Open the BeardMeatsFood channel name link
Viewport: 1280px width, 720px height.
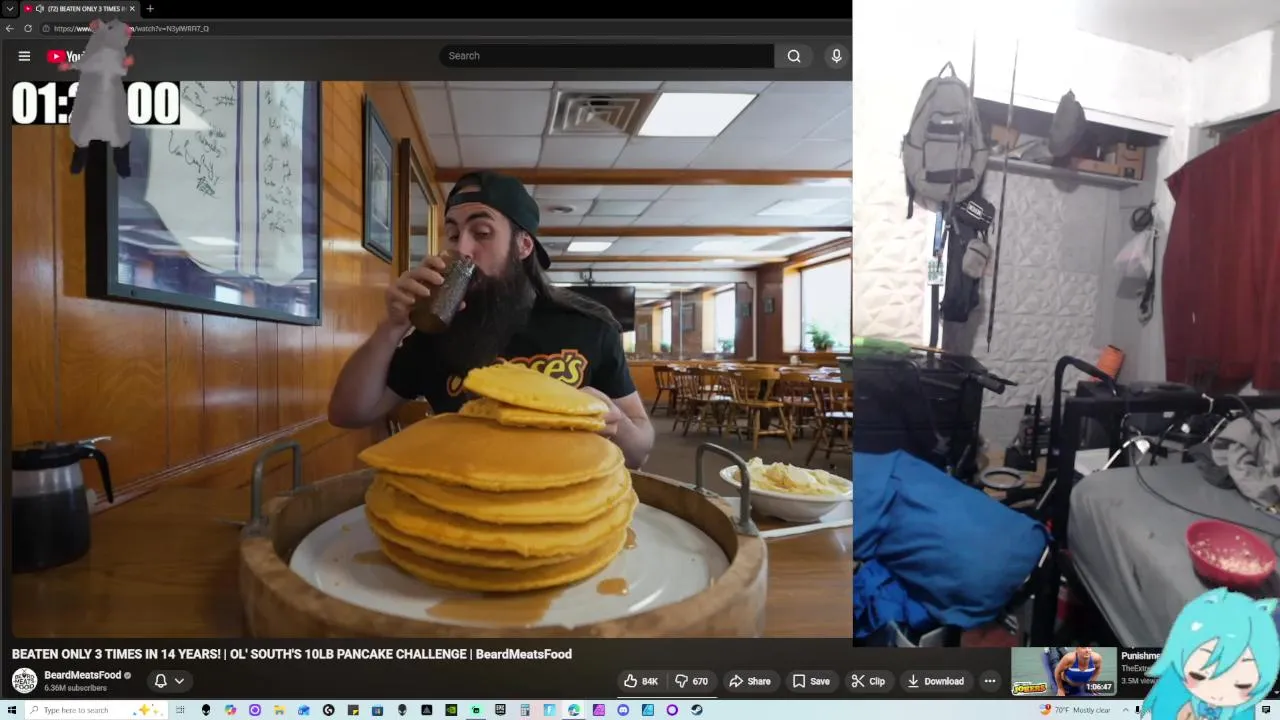(x=82, y=675)
